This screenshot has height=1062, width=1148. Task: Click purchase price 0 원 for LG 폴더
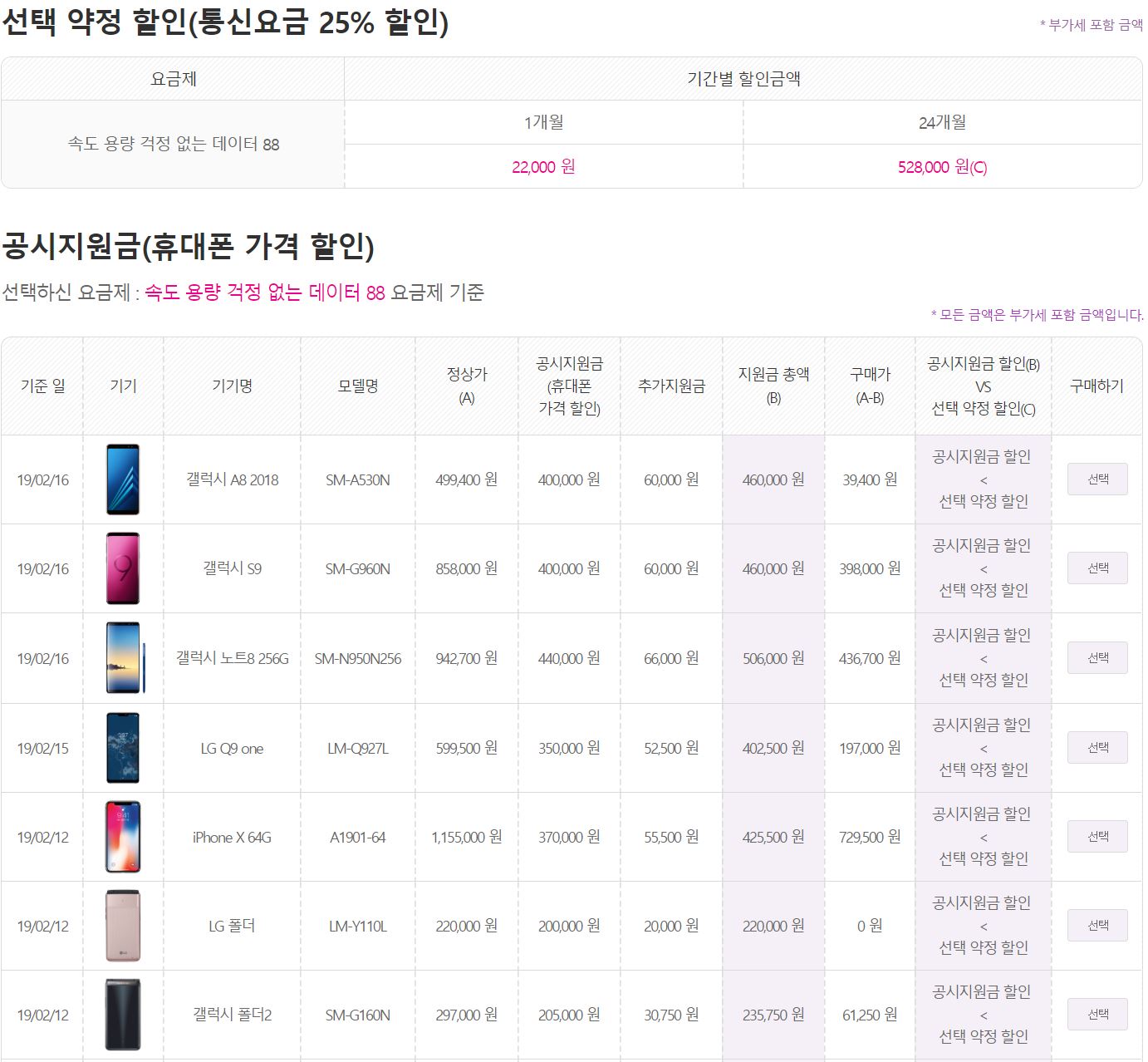pyautogui.click(x=870, y=926)
